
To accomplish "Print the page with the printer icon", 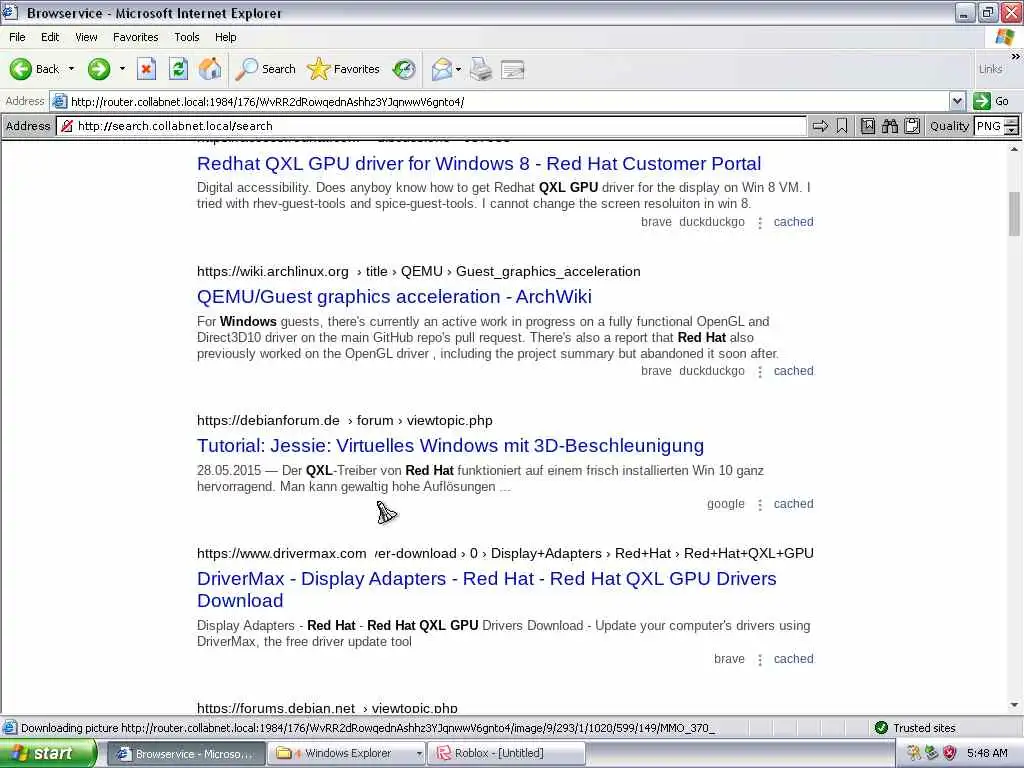I will [x=481, y=69].
